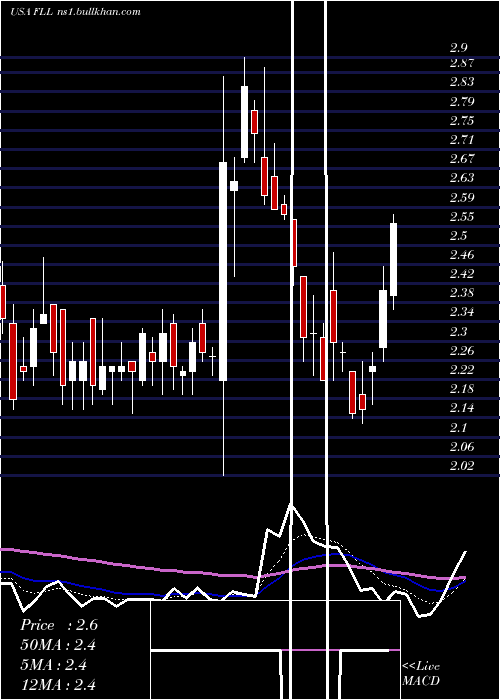
Task: Click the 2.5 price axis label
Action: (x=458, y=236)
